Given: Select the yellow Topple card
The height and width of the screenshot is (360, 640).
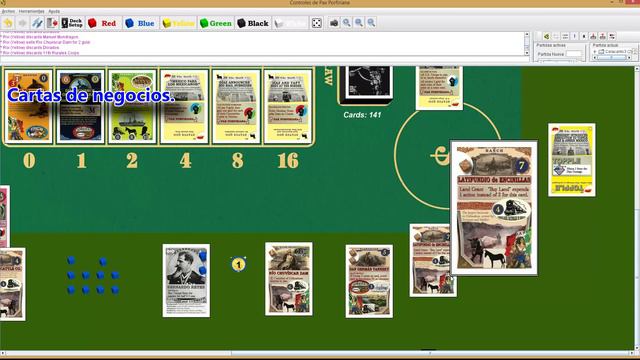Looking at the screenshot, I should (571, 160).
